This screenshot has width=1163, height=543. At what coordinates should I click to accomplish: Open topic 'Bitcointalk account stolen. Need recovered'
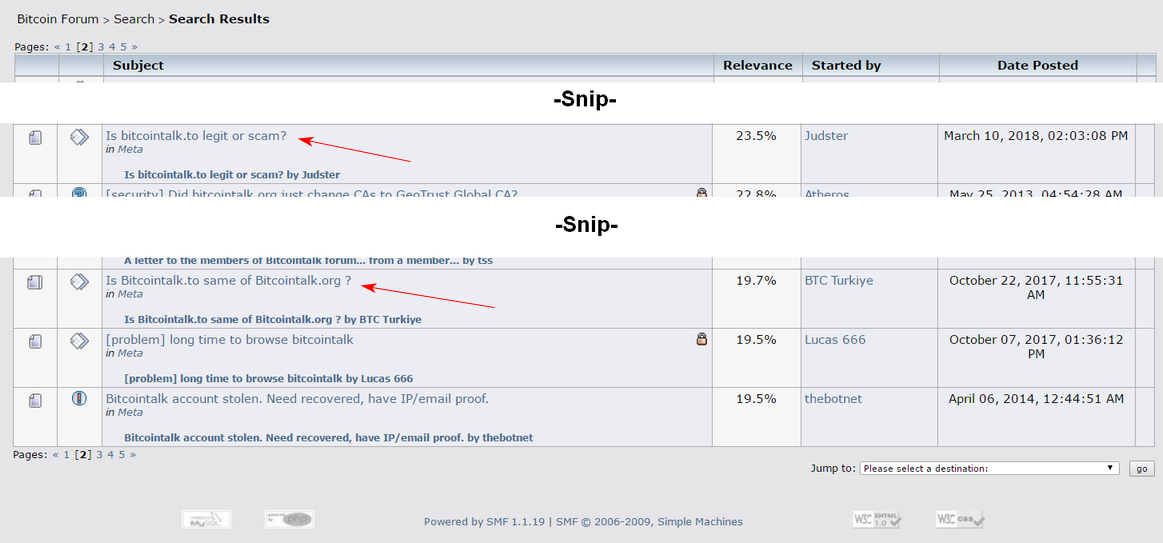[x=297, y=399]
